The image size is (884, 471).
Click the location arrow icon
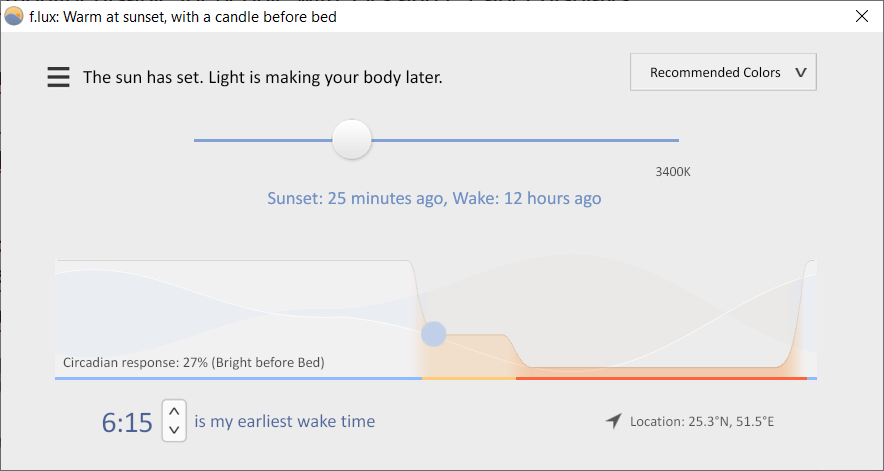coord(613,421)
